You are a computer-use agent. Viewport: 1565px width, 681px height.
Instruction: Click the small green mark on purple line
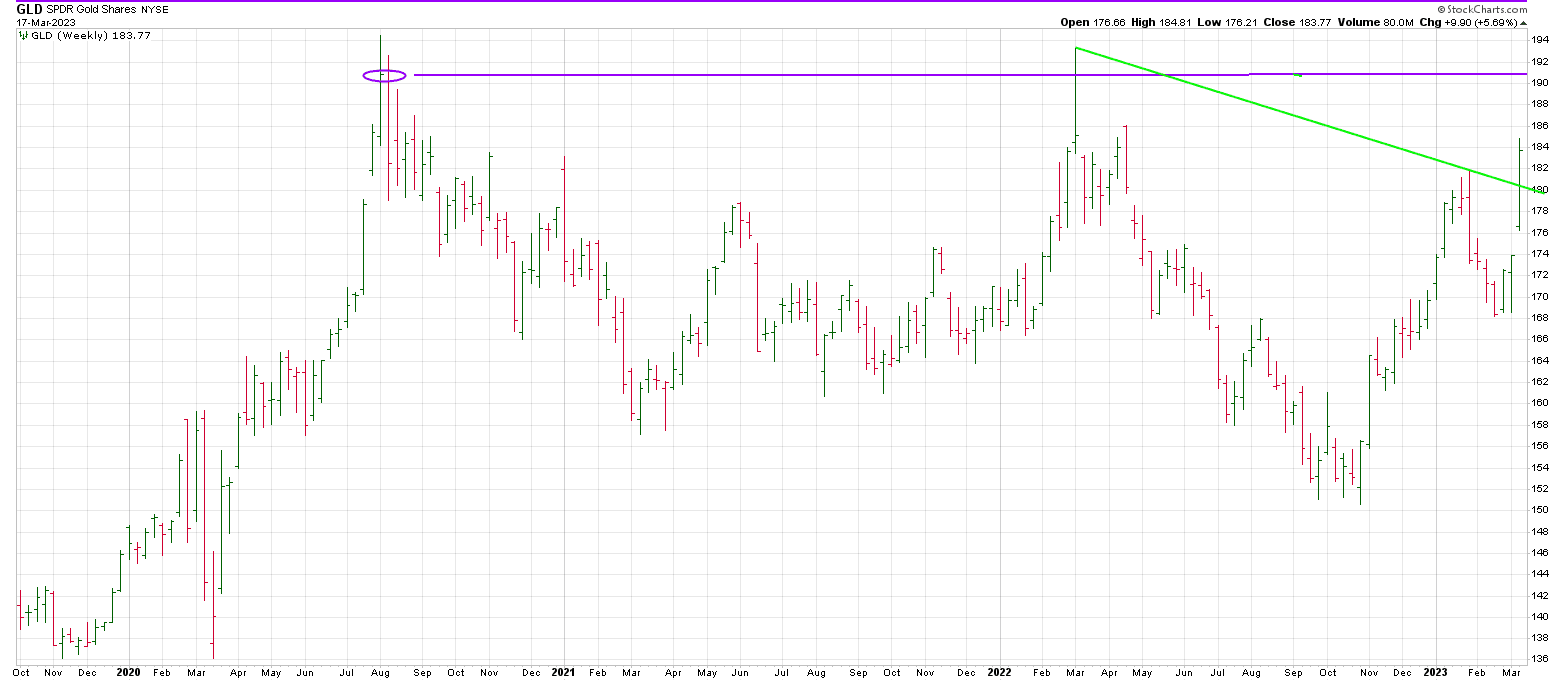point(1297,75)
